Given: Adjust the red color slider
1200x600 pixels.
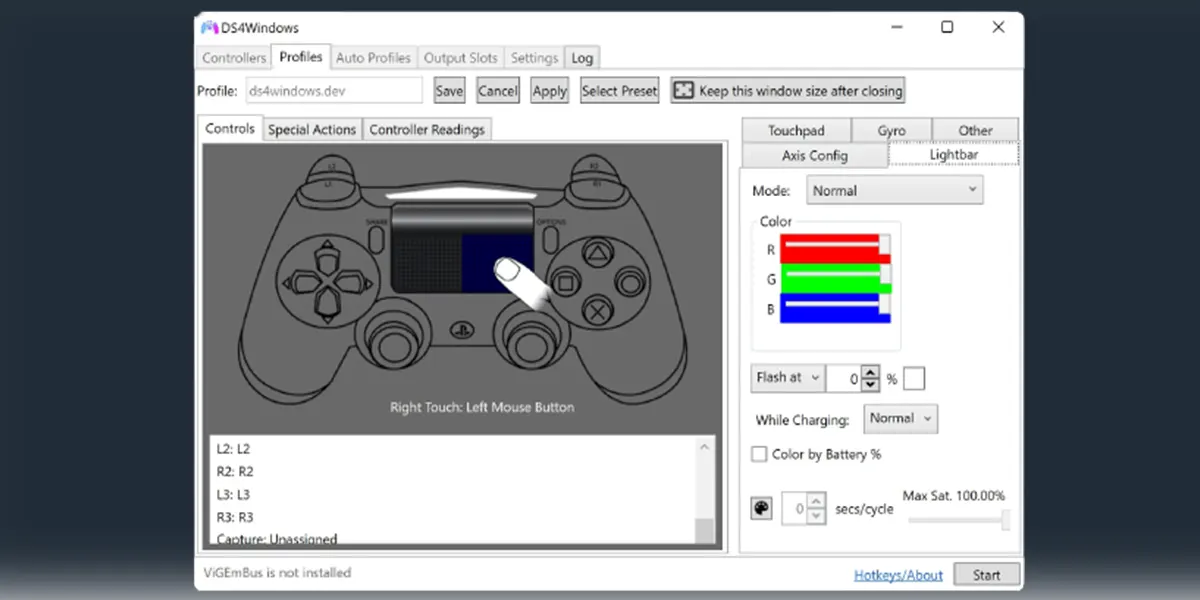Looking at the screenshot, I should (834, 250).
